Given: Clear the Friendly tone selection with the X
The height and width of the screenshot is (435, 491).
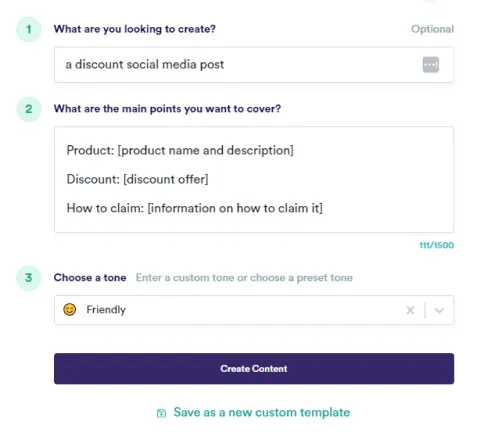Looking at the screenshot, I should (x=410, y=310).
